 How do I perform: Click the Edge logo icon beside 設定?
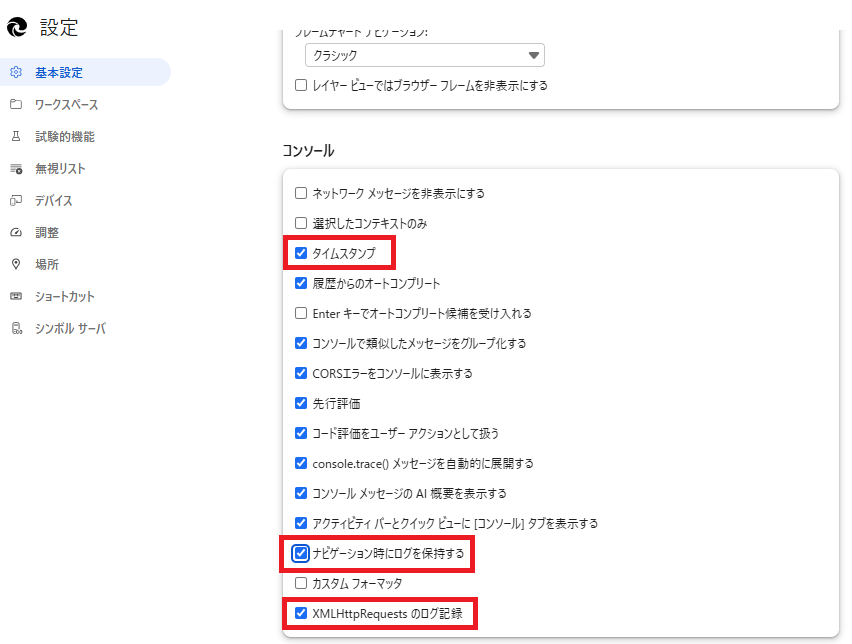point(16,28)
